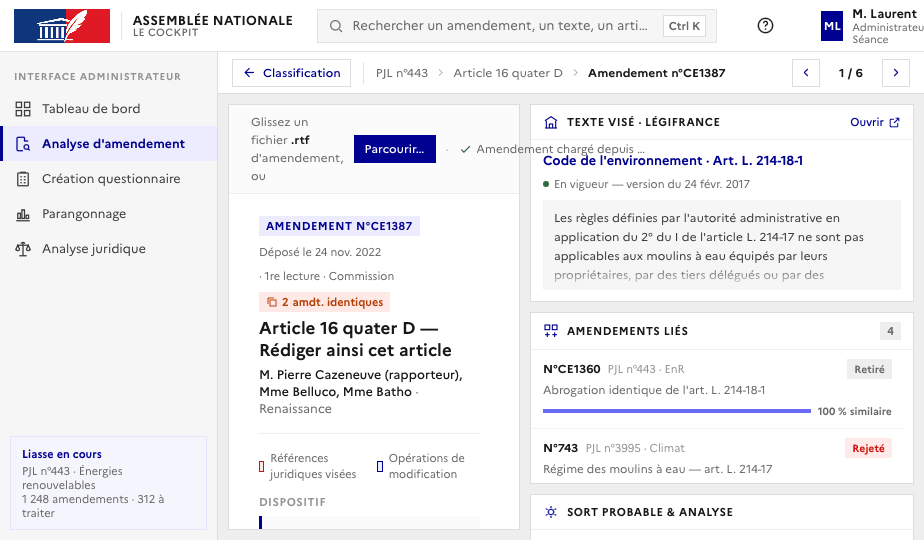Click the Rejeté status badge

pyautogui.click(x=869, y=448)
